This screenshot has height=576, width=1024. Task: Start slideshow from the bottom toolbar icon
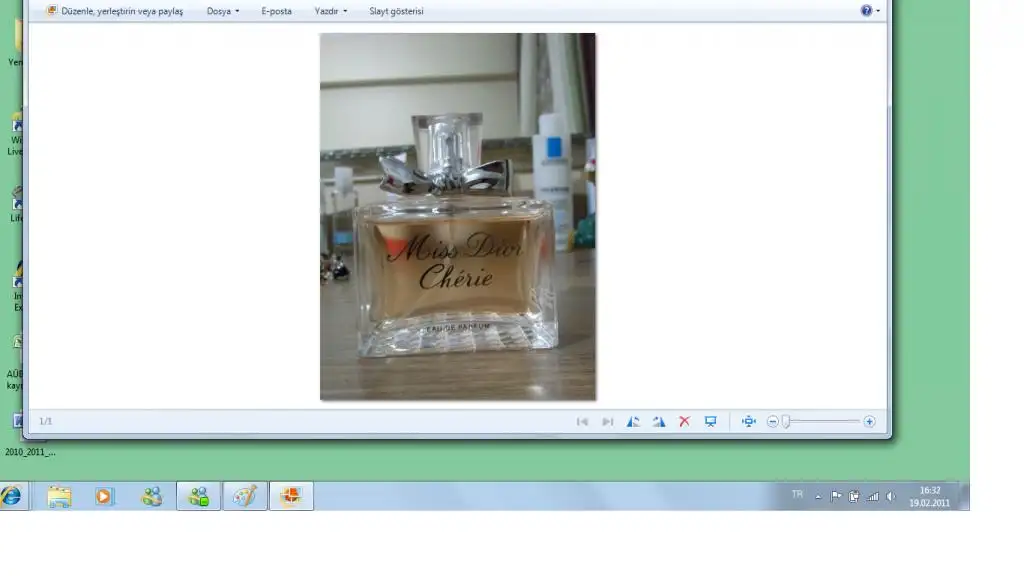711,422
